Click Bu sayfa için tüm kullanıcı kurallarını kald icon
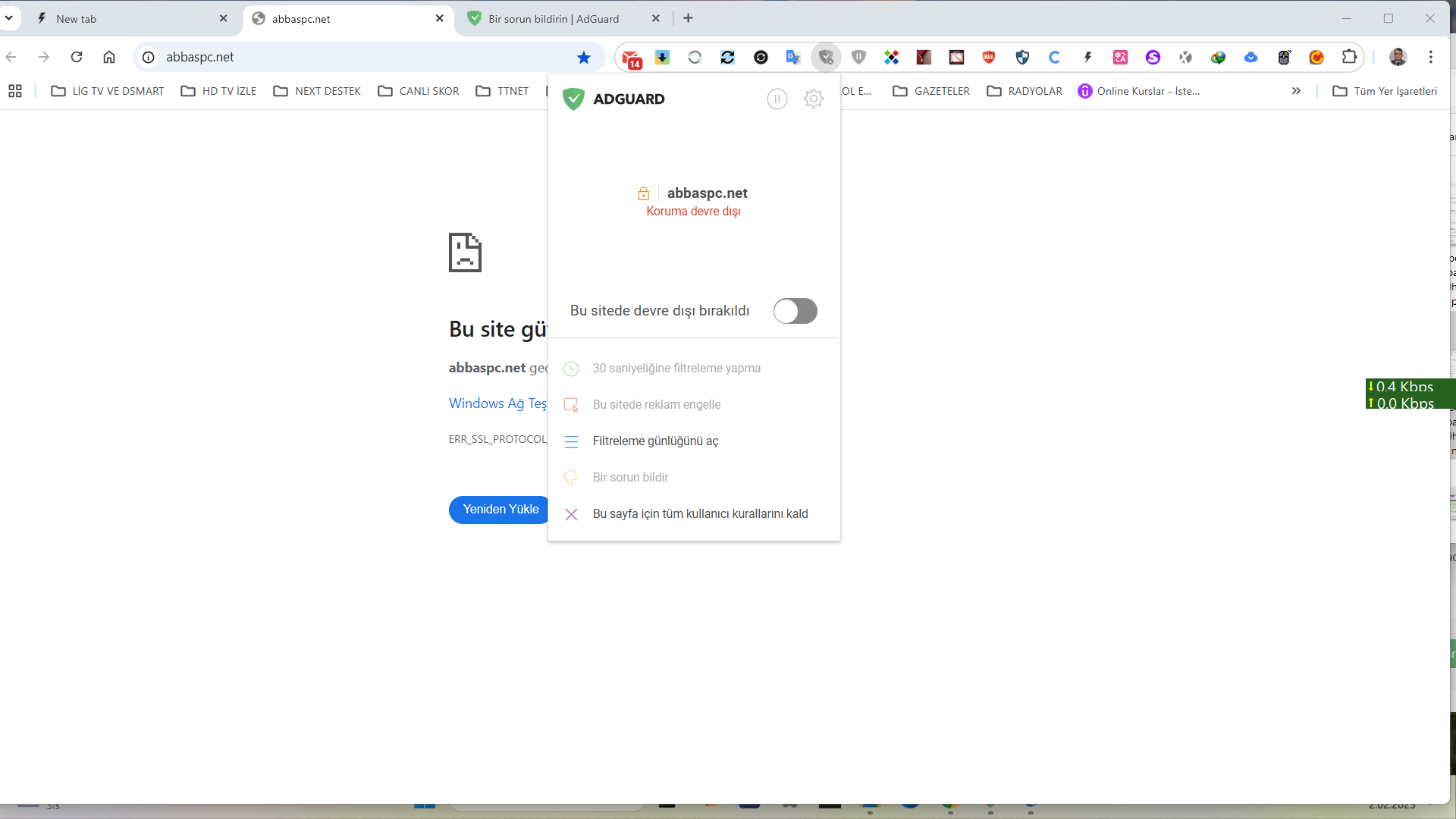 click(x=571, y=513)
